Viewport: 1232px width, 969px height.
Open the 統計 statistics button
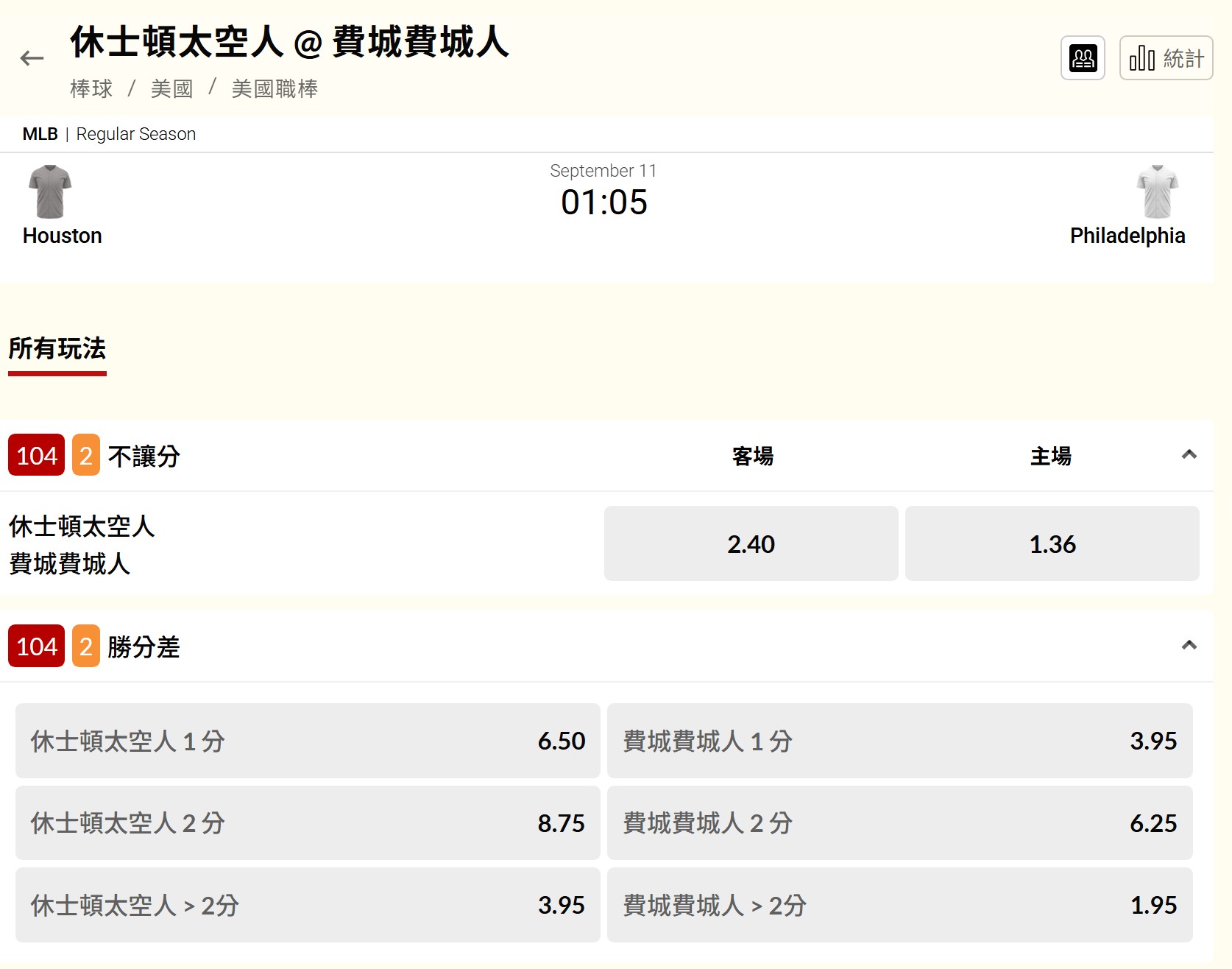pos(1166,58)
